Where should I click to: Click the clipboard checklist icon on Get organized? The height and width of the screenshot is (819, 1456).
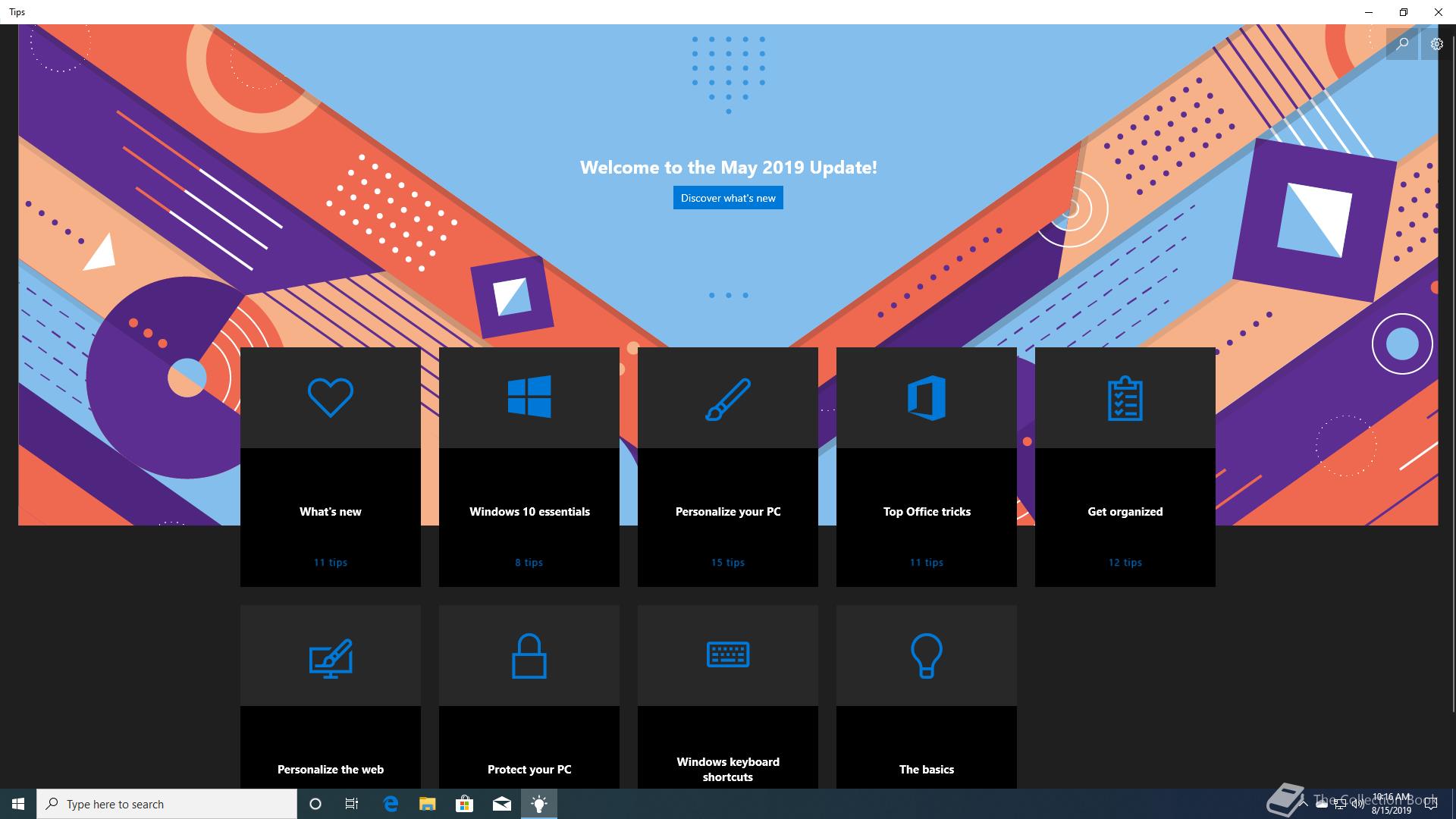tap(1125, 399)
